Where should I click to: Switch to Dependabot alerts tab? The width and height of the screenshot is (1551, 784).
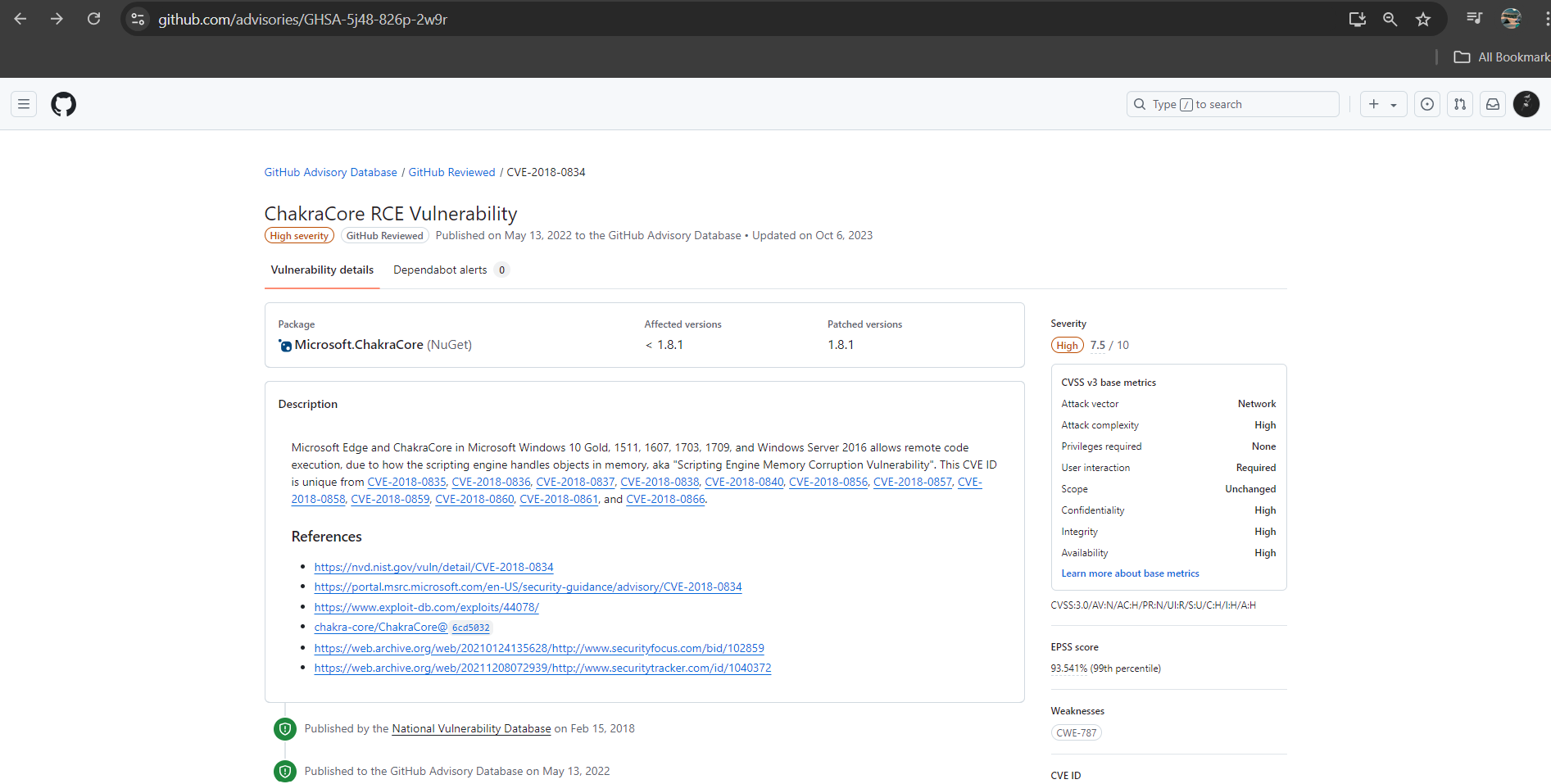(x=451, y=270)
